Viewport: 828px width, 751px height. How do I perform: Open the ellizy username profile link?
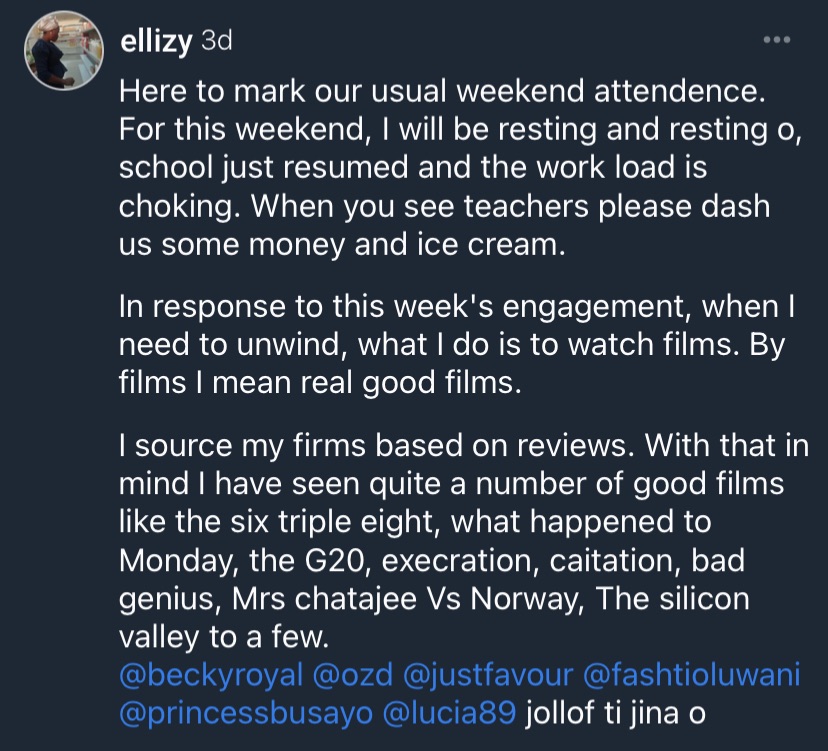(x=157, y=41)
